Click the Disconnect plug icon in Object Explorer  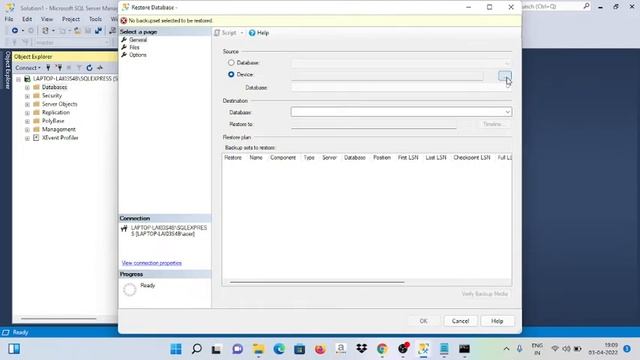[x=59, y=68]
